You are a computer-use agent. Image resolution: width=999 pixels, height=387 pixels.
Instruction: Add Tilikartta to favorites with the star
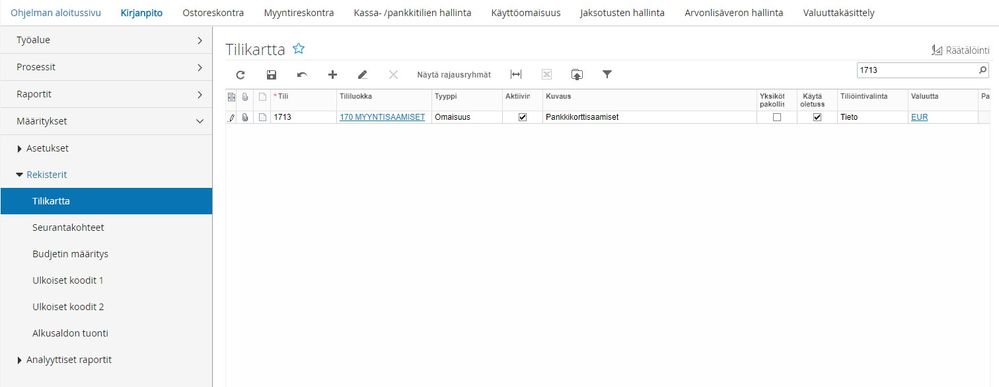tap(298, 49)
